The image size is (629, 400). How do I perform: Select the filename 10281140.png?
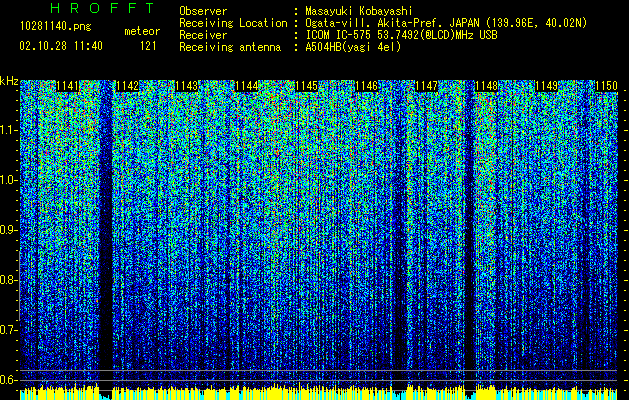[x=55, y=26]
